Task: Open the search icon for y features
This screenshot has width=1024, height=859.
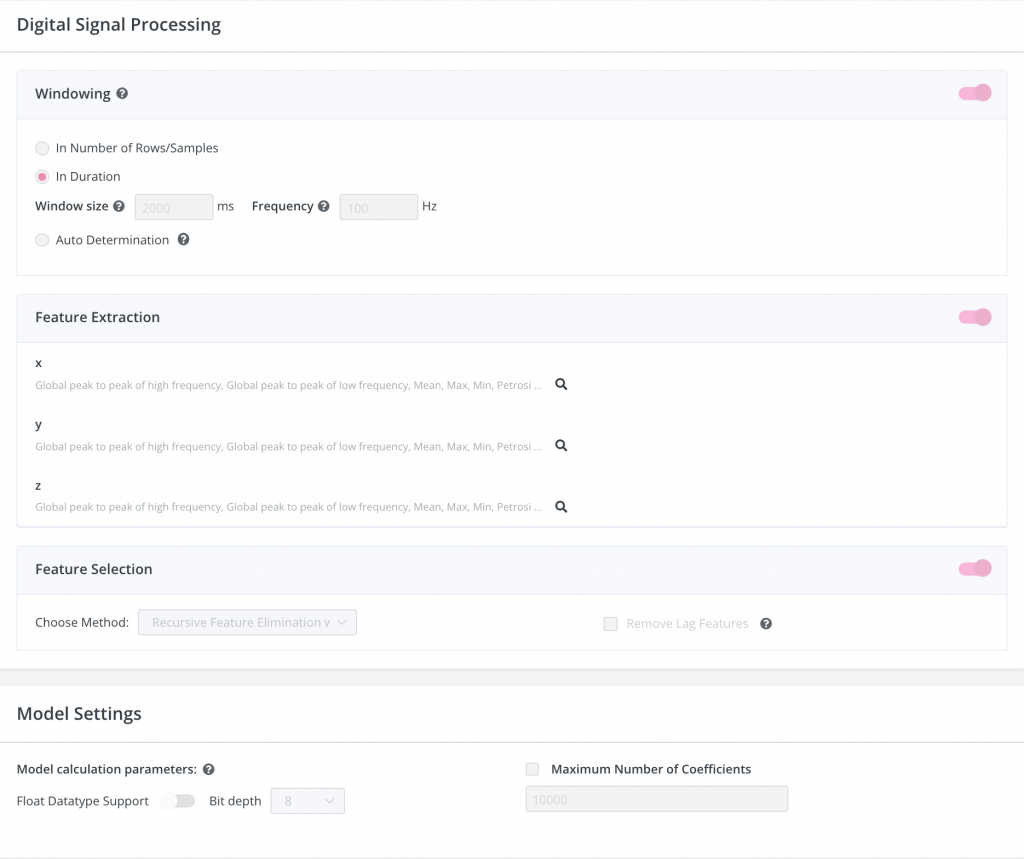Action: (x=561, y=446)
